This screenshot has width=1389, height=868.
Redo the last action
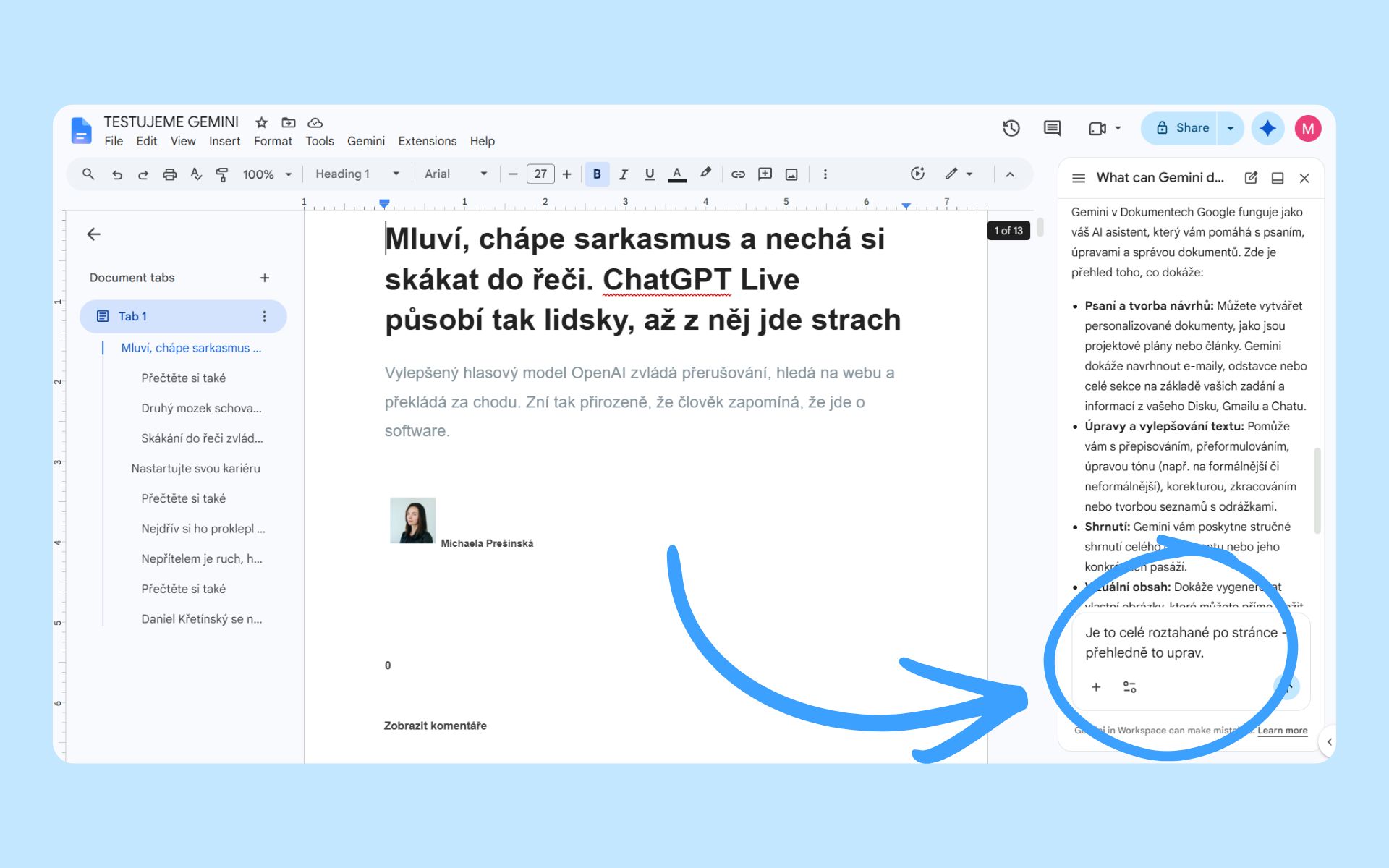(143, 174)
